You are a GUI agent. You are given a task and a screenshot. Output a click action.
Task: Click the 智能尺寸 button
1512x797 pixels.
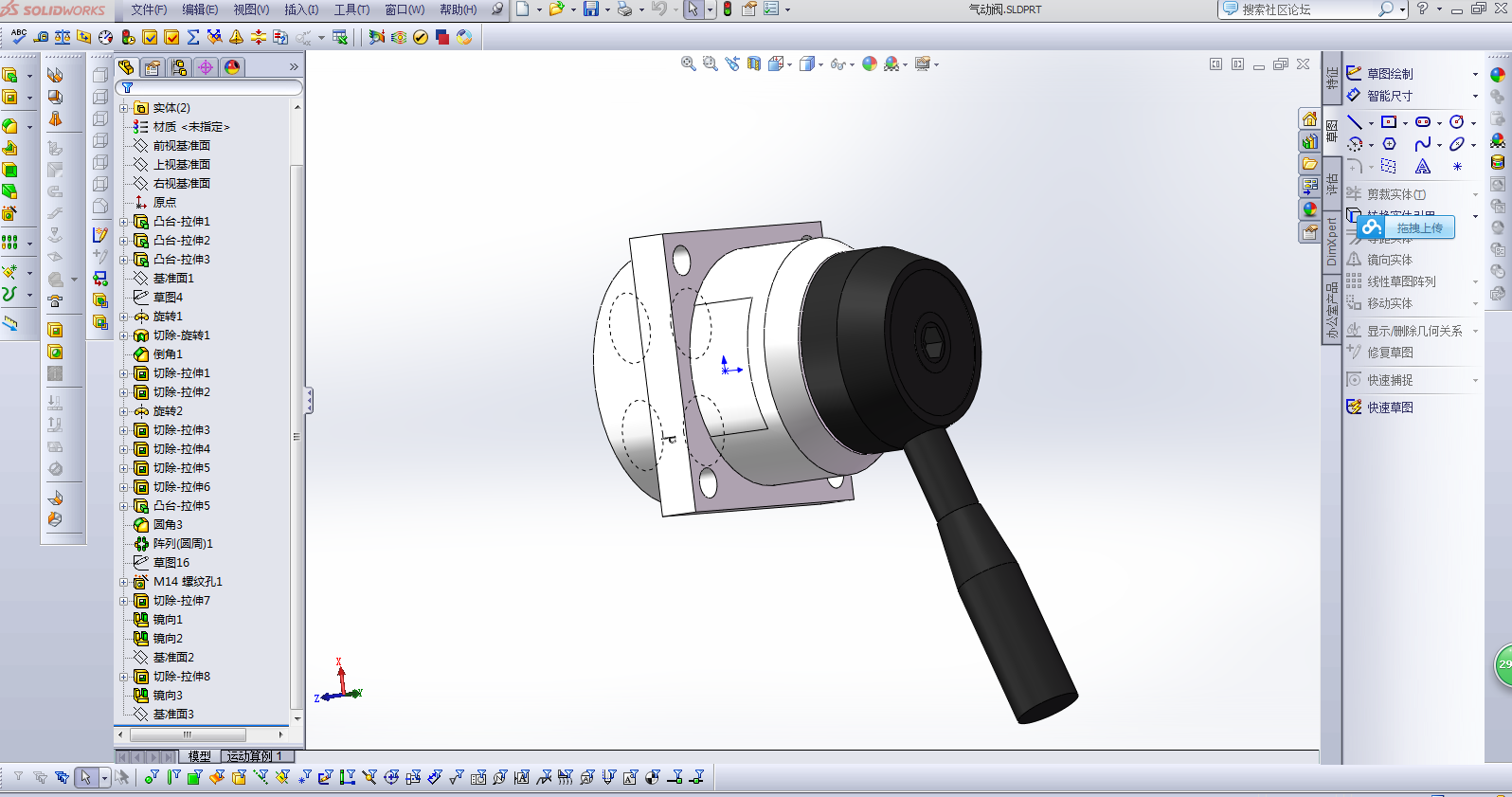pyautogui.click(x=1389, y=96)
